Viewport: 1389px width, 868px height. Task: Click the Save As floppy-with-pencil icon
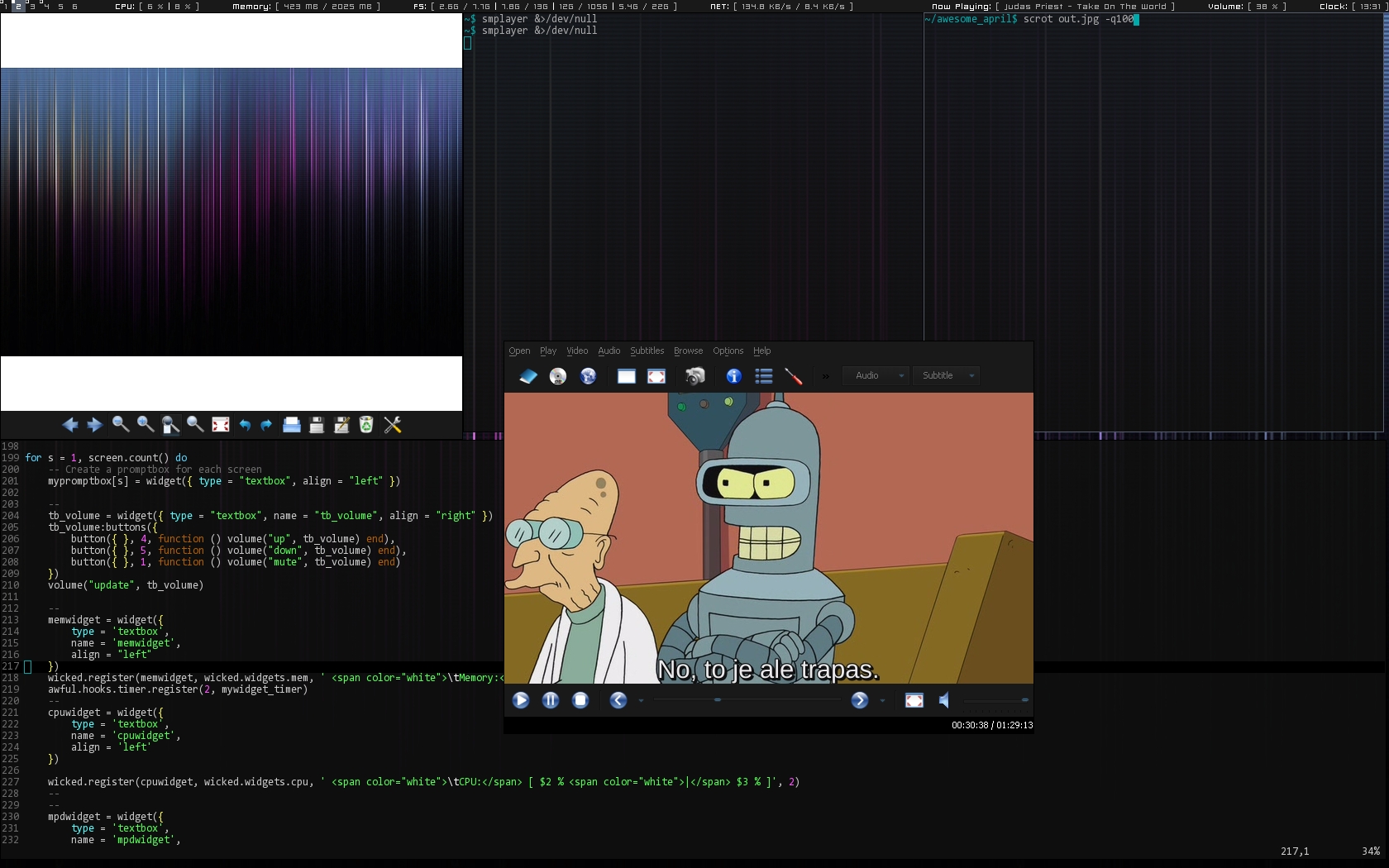pos(341,425)
